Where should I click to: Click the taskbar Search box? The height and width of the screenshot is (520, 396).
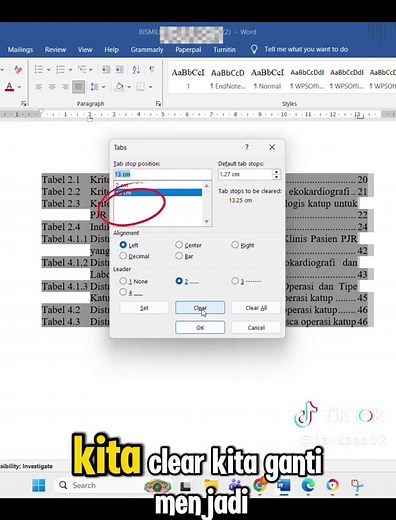(x=98, y=485)
